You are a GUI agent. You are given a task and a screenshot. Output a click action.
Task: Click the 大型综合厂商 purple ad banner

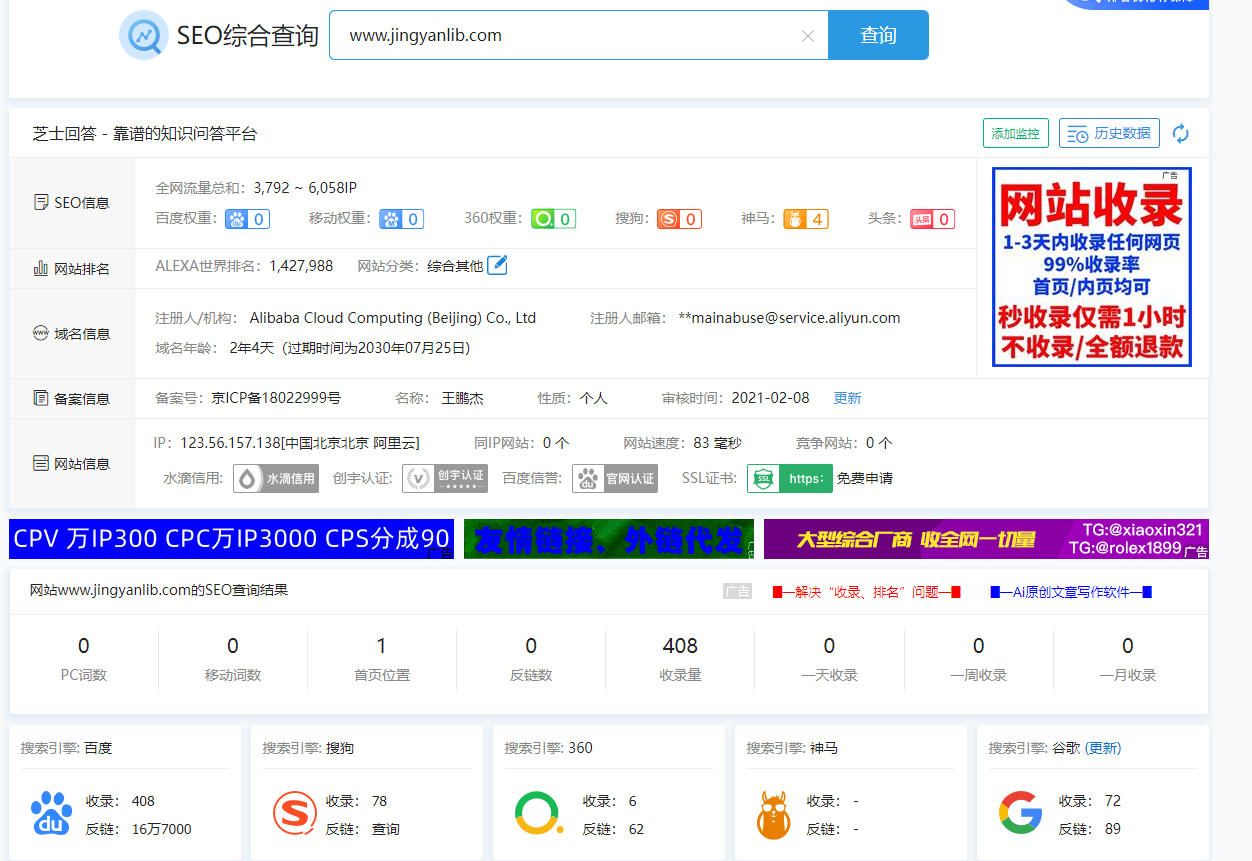pos(986,539)
